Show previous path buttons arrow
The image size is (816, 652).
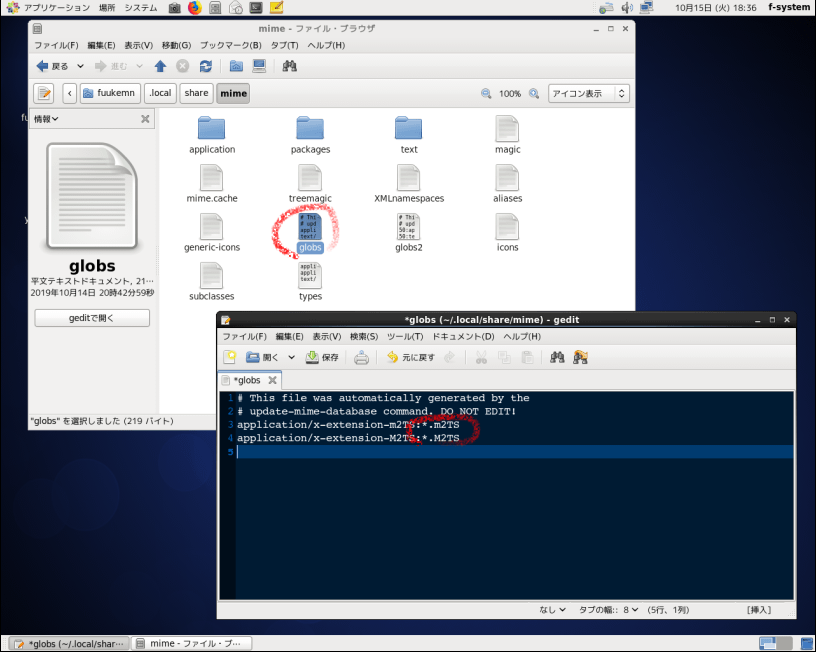[70, 93]
